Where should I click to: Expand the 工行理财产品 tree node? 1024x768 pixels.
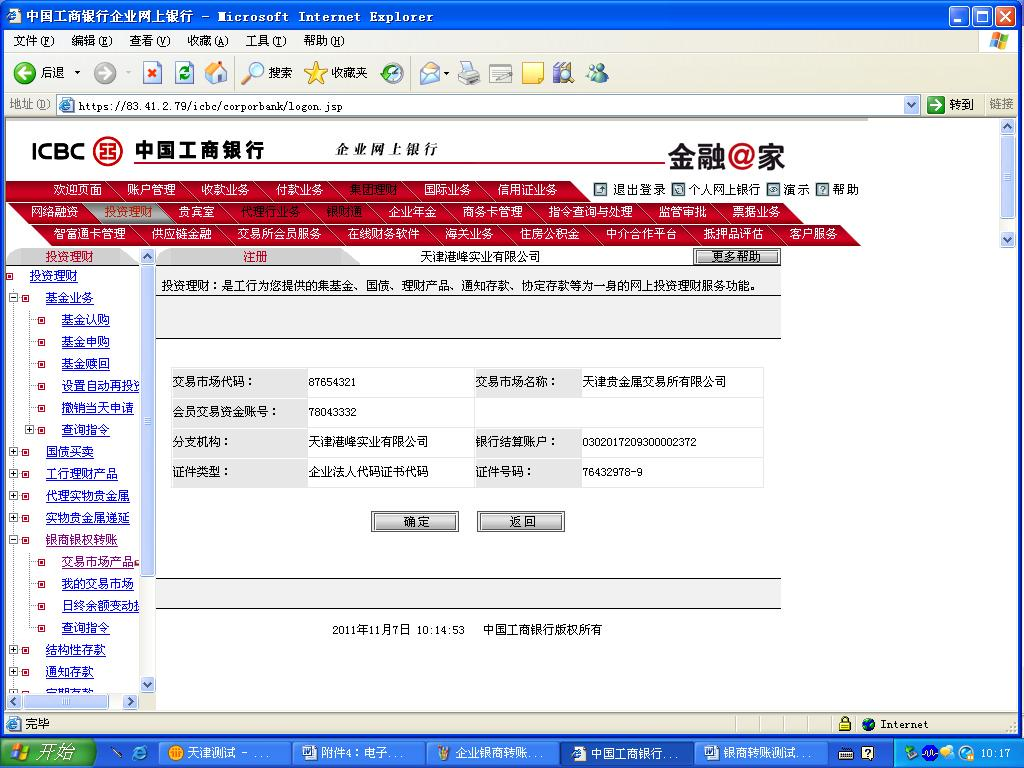coord(13,473)
